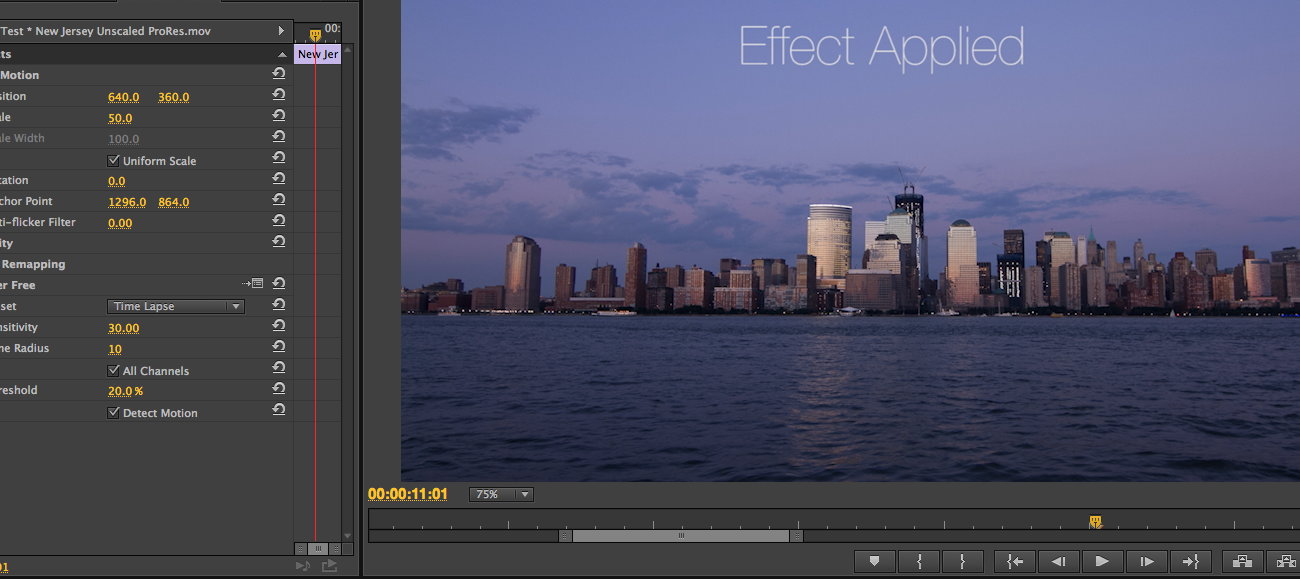Click the 'Detect Motion' label
This screenshot has width=1300, height=579.
coord(160,413)
